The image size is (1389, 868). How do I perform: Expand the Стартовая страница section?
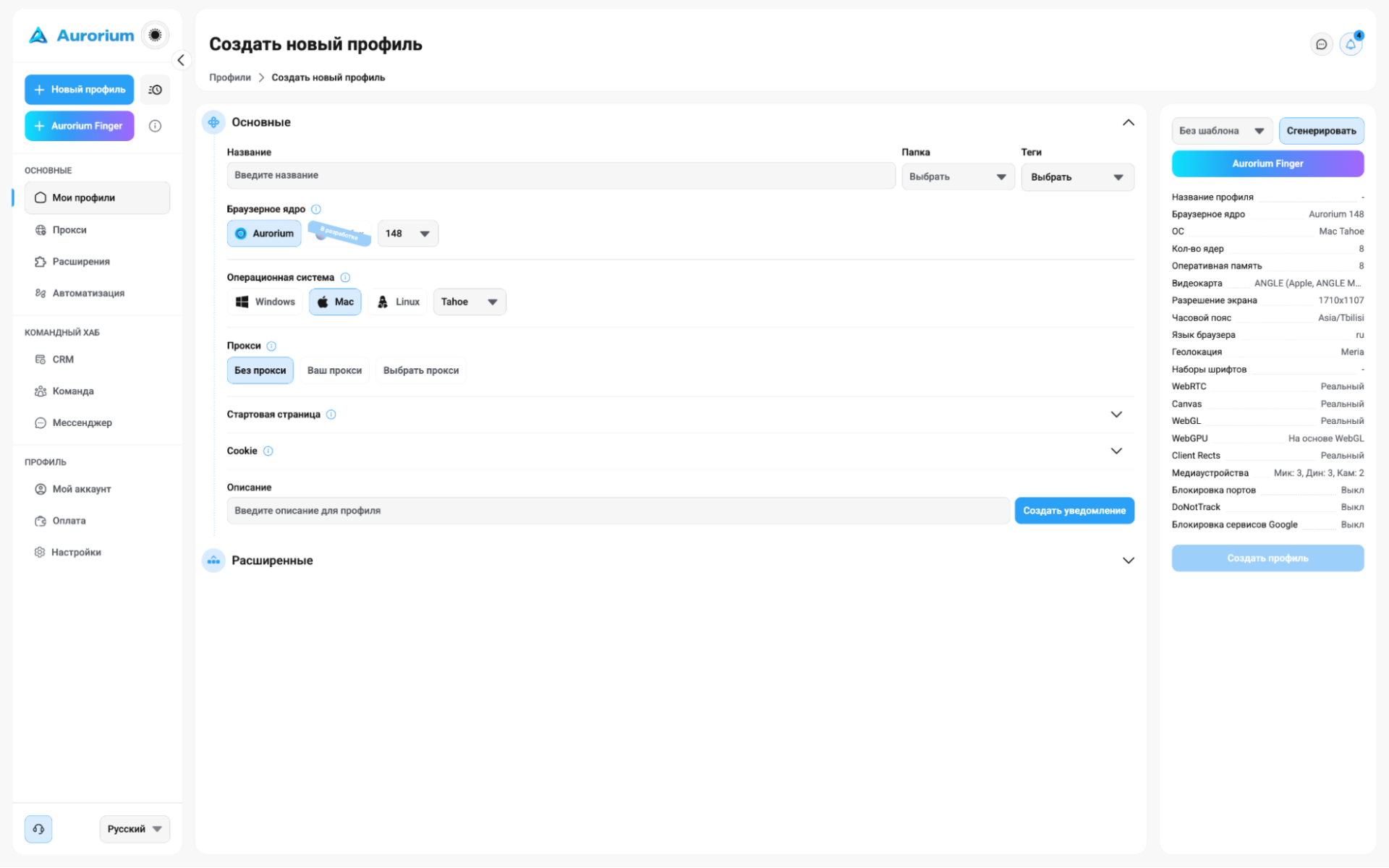point(1116,414)
